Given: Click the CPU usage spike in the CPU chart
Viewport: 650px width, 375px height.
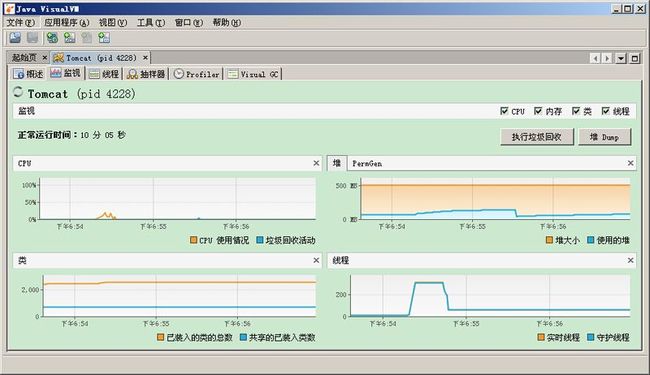Looking at the screenshot, I should point(107,215).
